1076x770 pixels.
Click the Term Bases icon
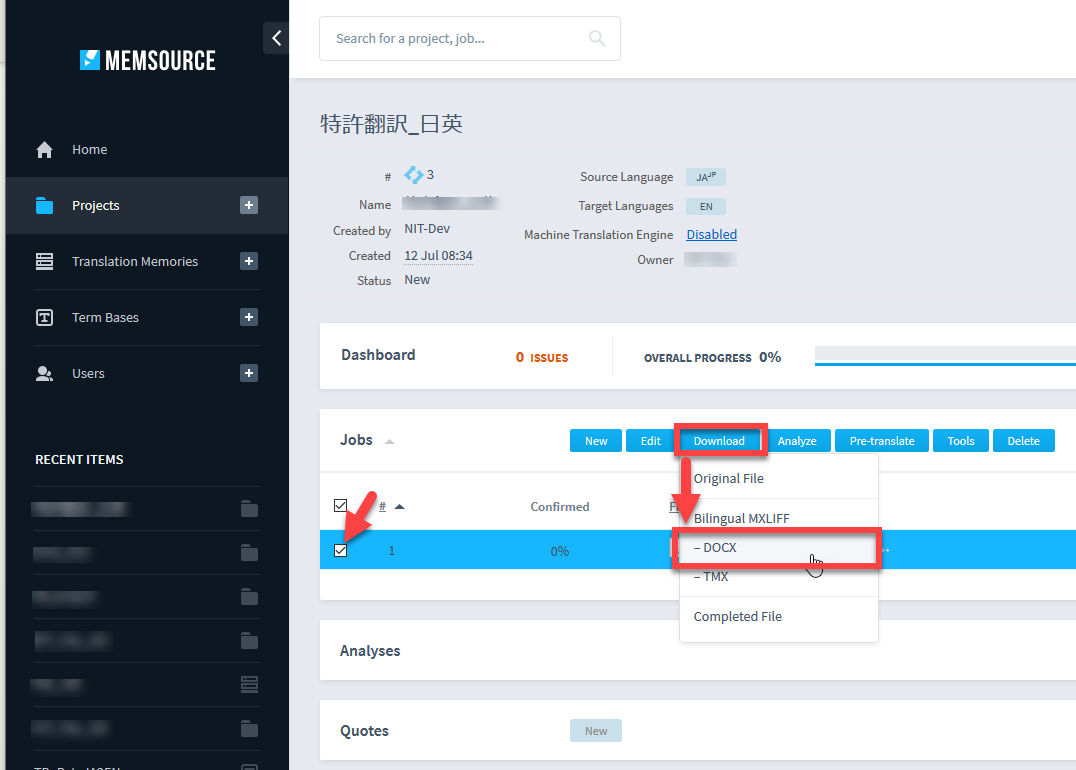pyautogui.click(x=44, y=318)
